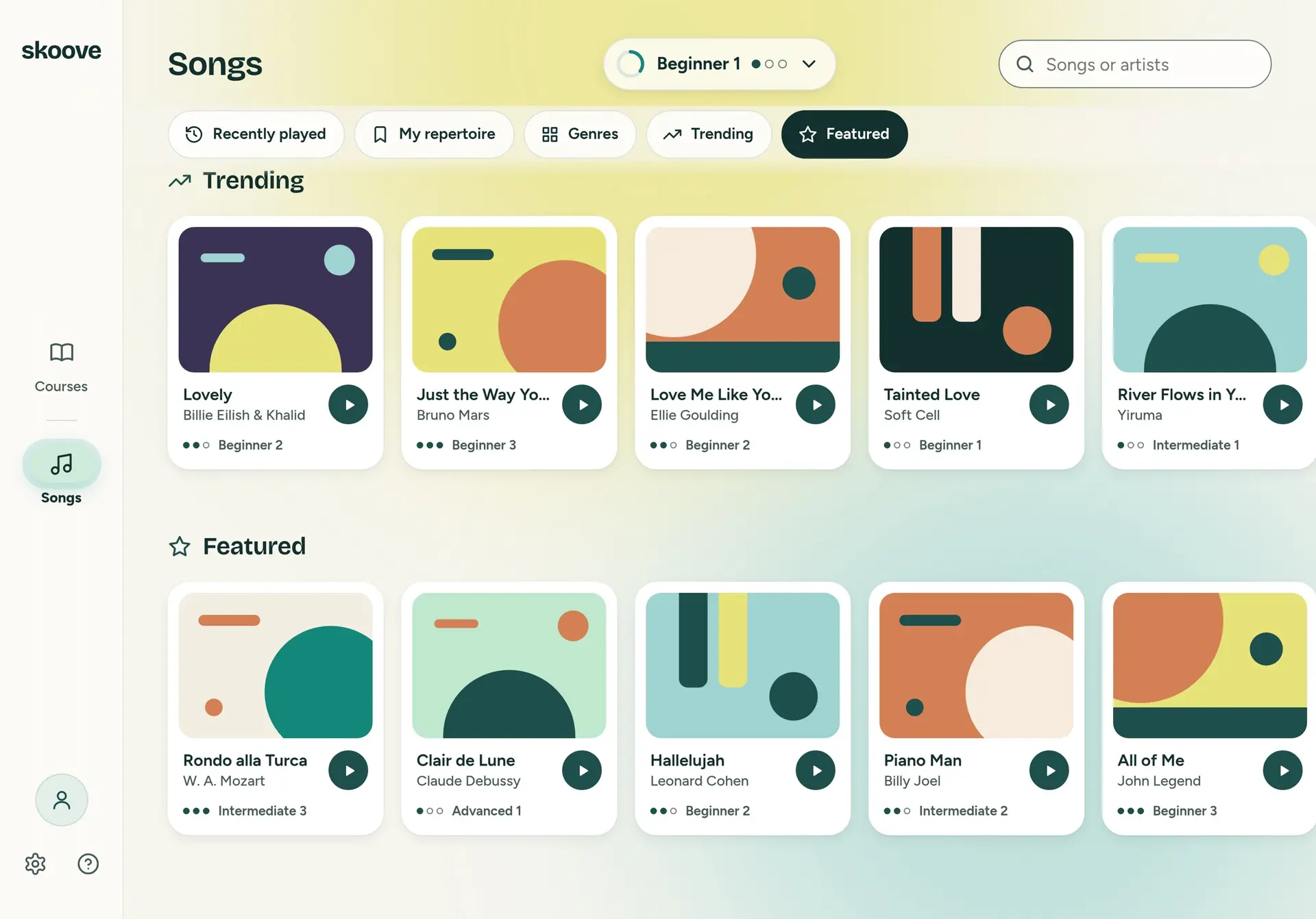Open the Songs section in sidebar
The image size is (1316, 919).
click(x=61, y=473)
